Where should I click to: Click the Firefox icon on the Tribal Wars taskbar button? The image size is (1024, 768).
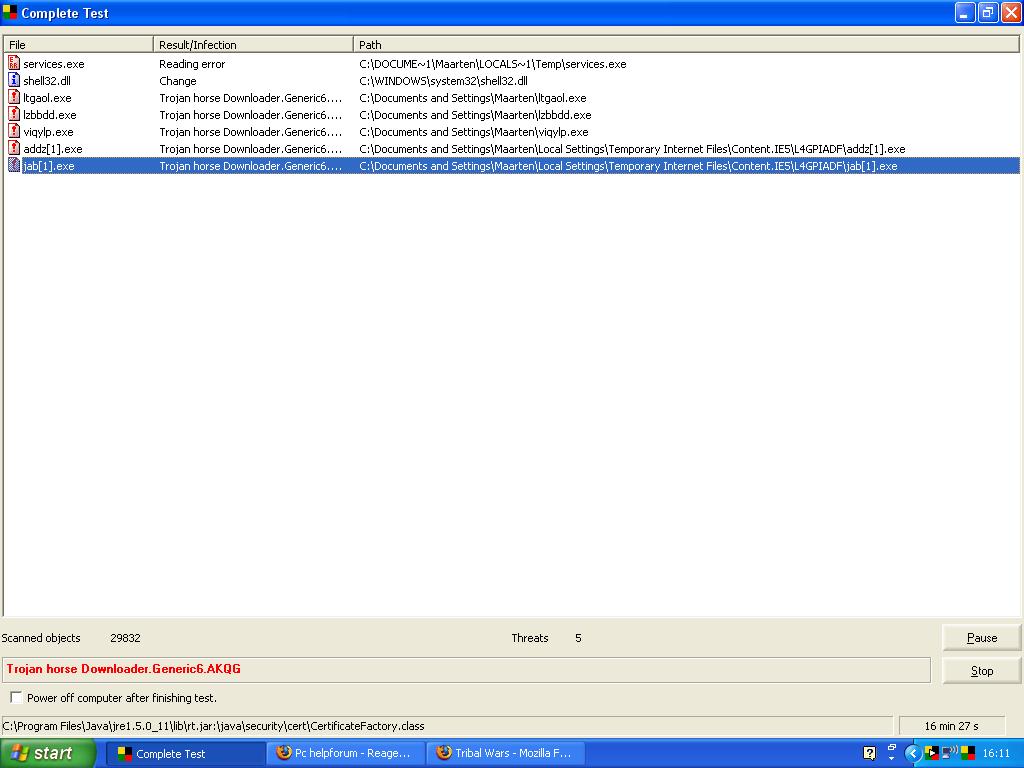pos(443,752)
